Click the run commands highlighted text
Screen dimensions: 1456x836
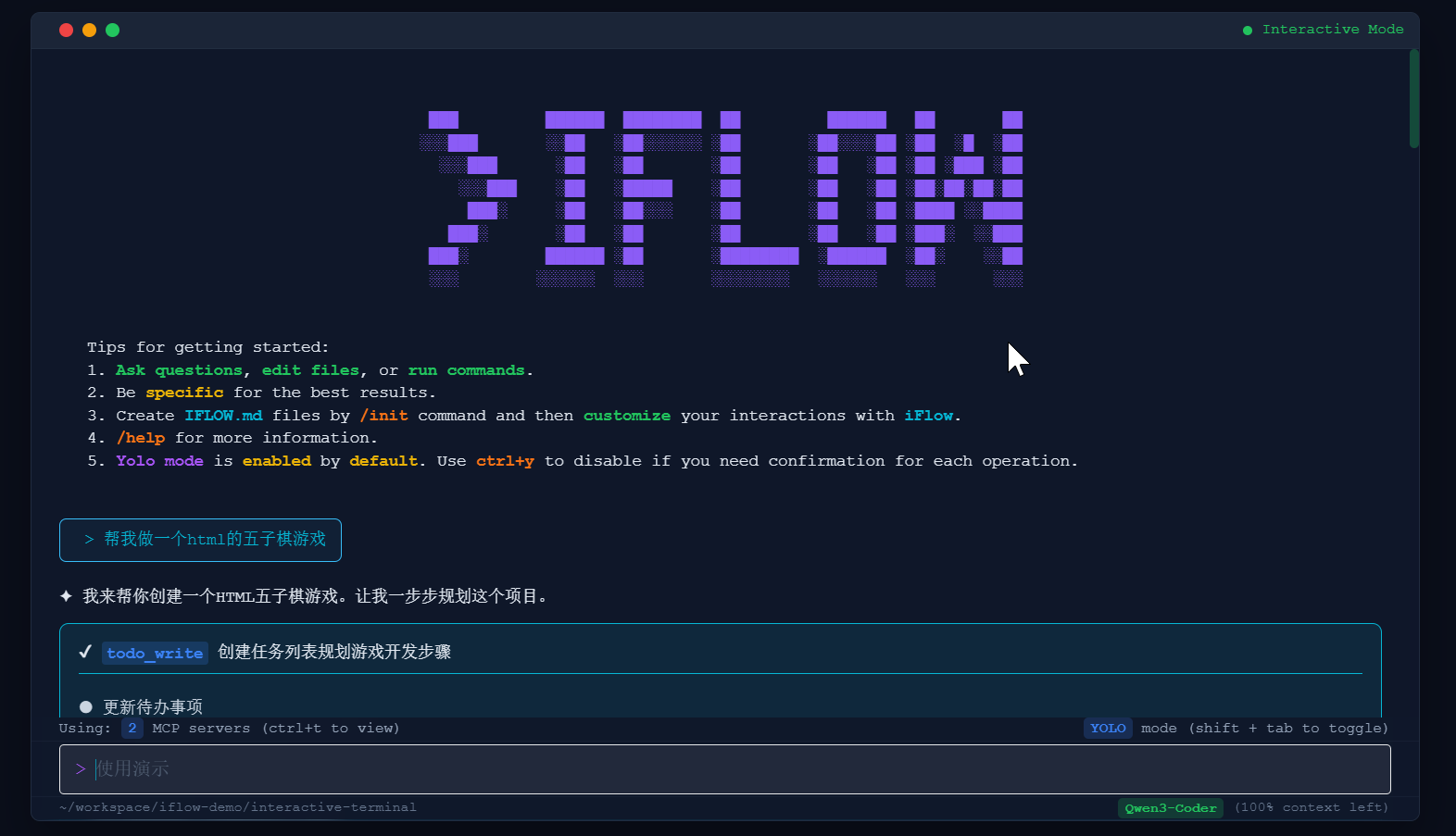pyautogui.click(x=466, y=370)
